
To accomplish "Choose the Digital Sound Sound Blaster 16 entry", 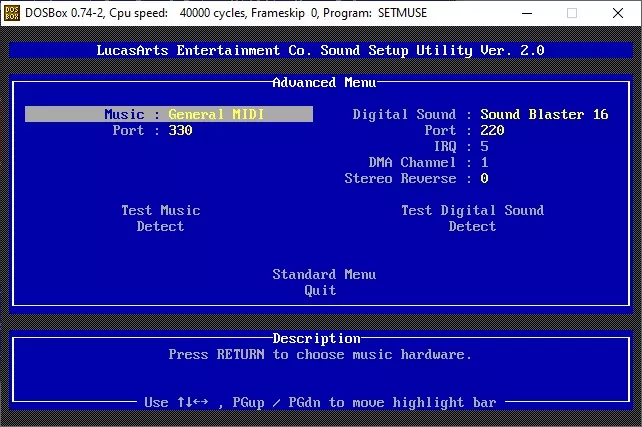I will tap(481, 114).
